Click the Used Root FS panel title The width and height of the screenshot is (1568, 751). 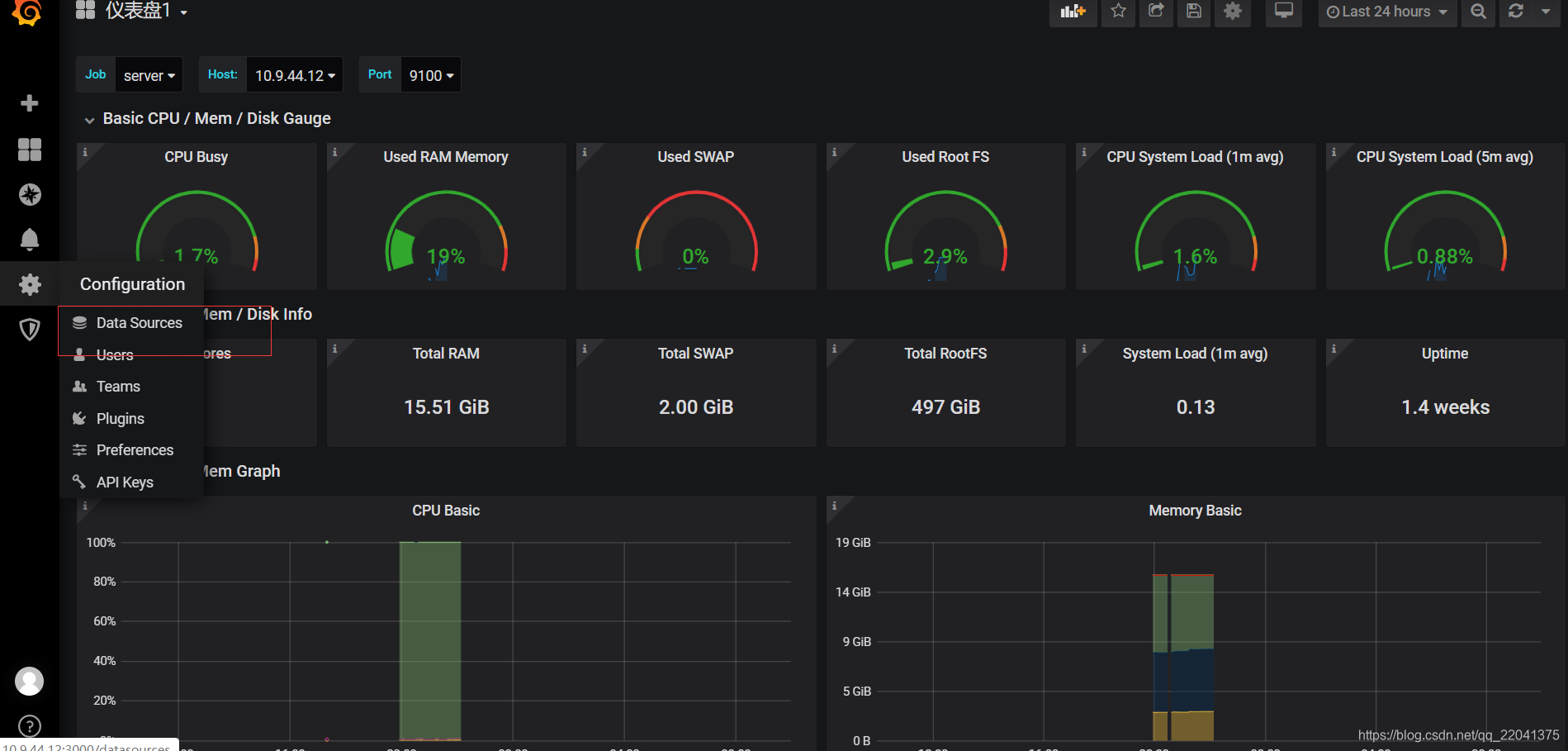click(945, 157)
